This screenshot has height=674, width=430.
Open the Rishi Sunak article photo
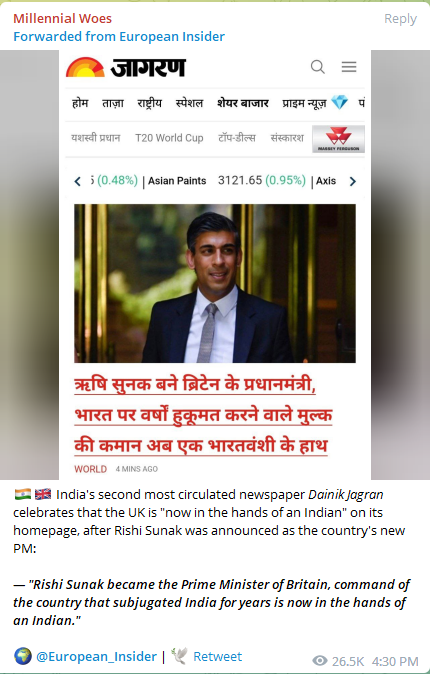(215, 283)
